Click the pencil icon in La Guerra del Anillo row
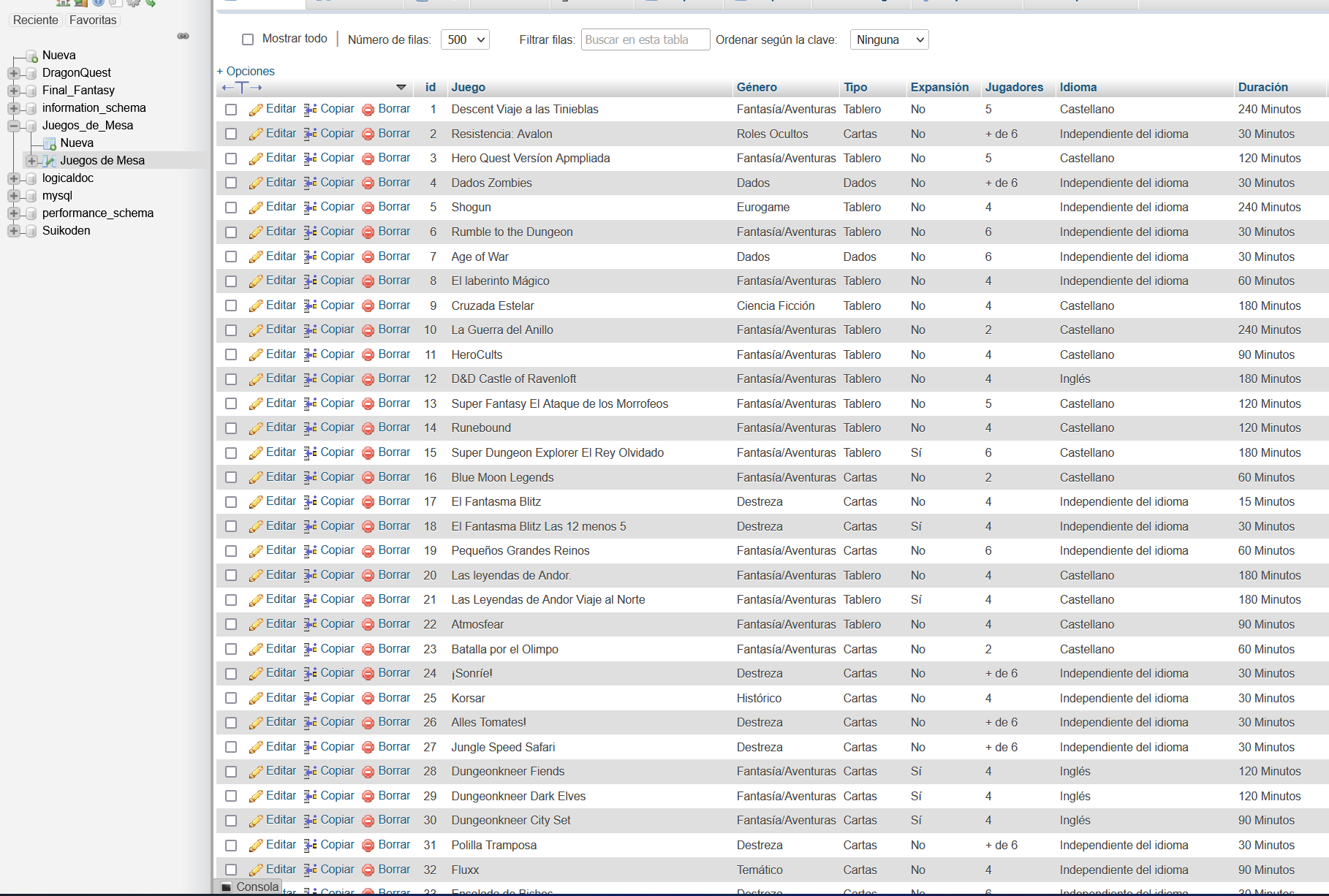The width and height of the screenshot is (1329, 896). click(x=256, y=330)
